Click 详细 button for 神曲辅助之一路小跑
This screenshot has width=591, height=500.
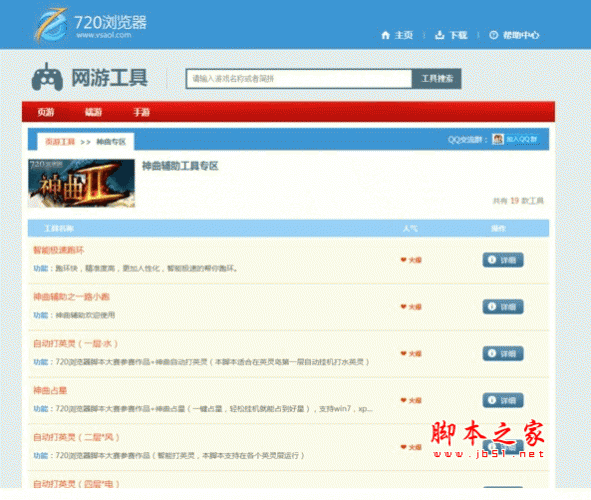click(x=503, y=307)
